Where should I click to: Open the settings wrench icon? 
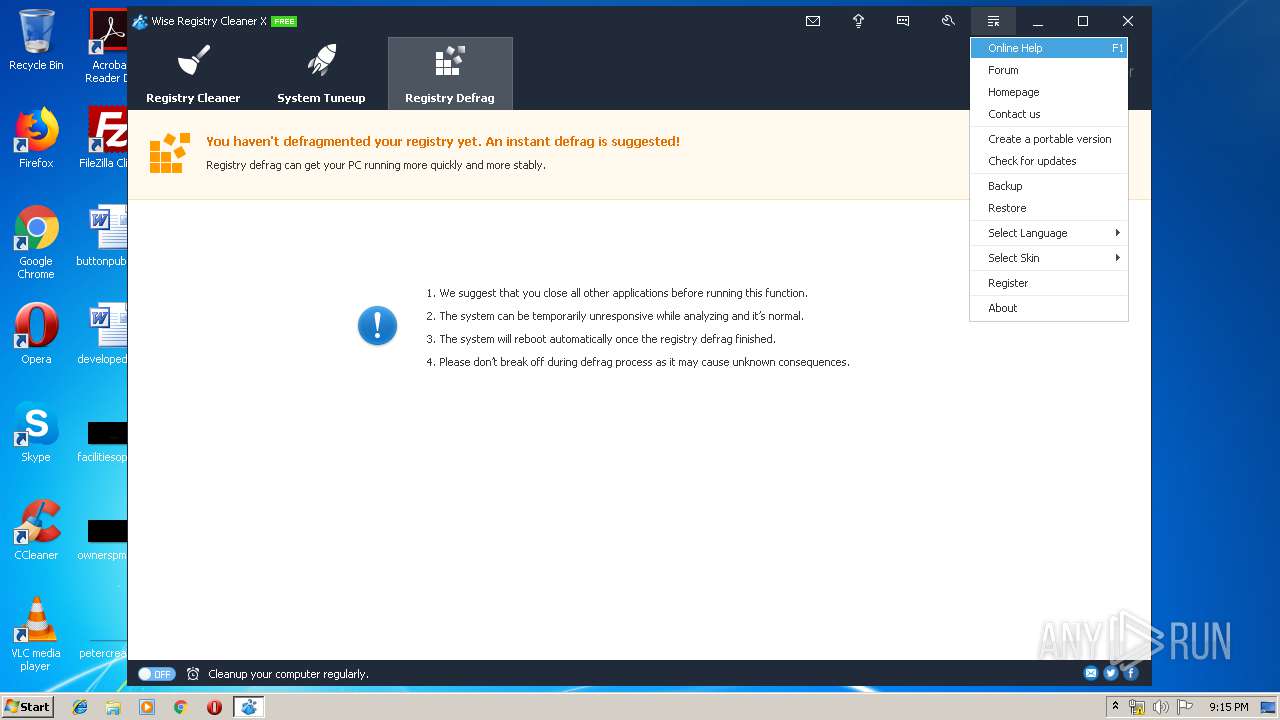948,21
